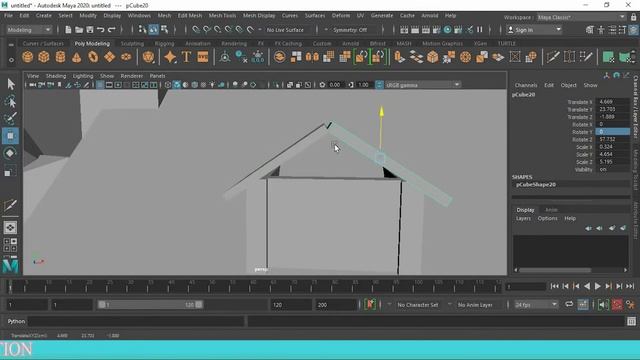Create a polygon cone from the shelf

click(76, 57)
